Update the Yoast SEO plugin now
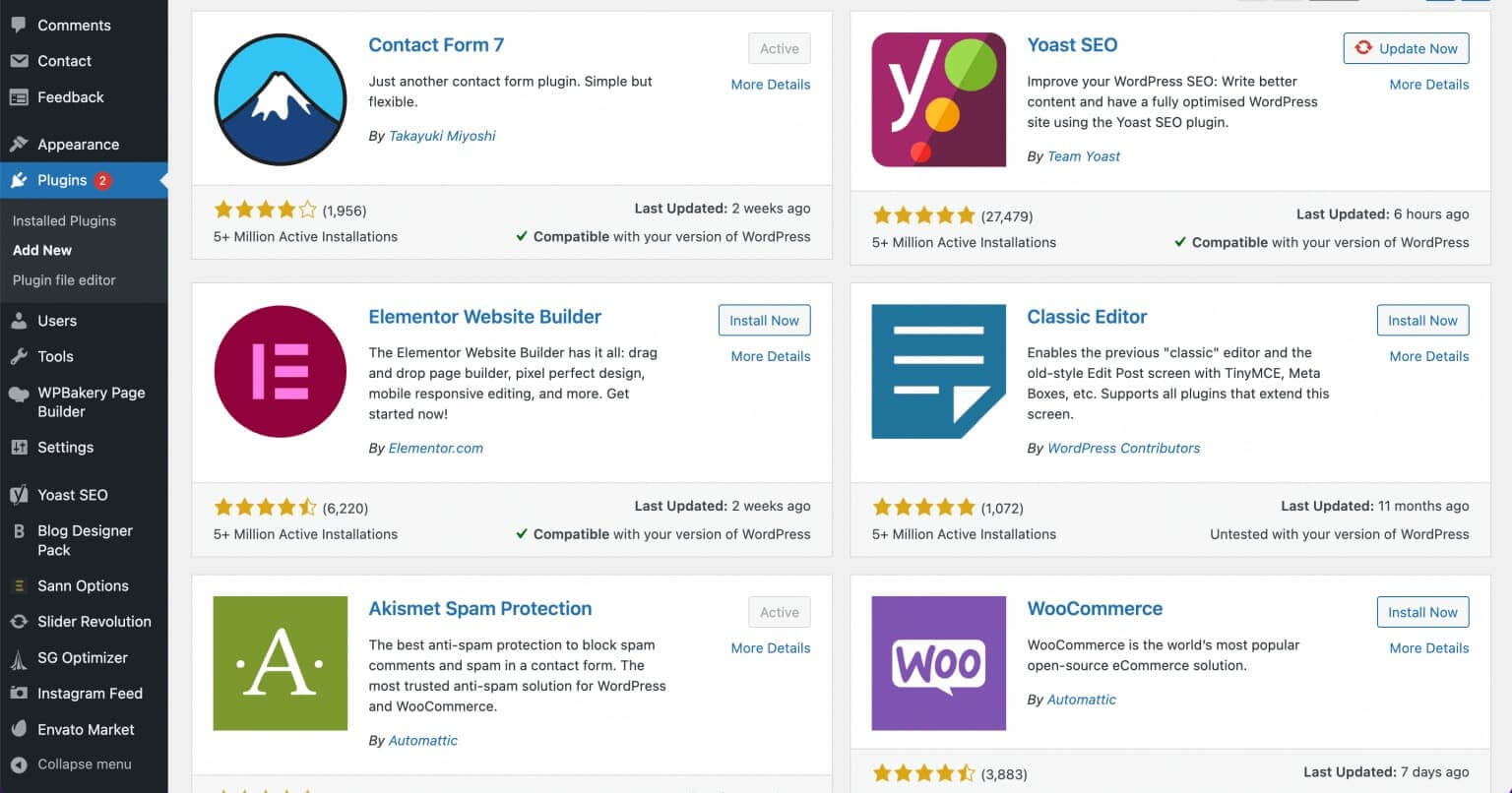This screenshot has height=793, width=1512. pos(1406,47)
